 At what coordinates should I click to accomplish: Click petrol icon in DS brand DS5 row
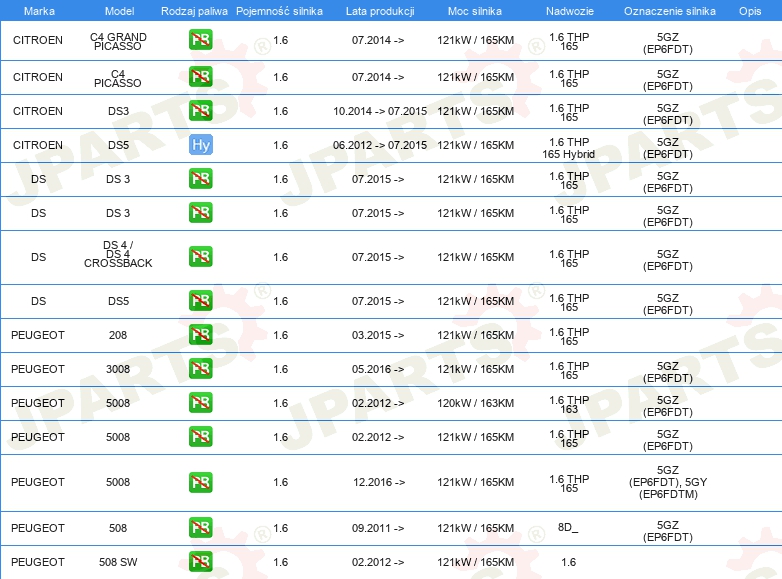coord(200,301)
